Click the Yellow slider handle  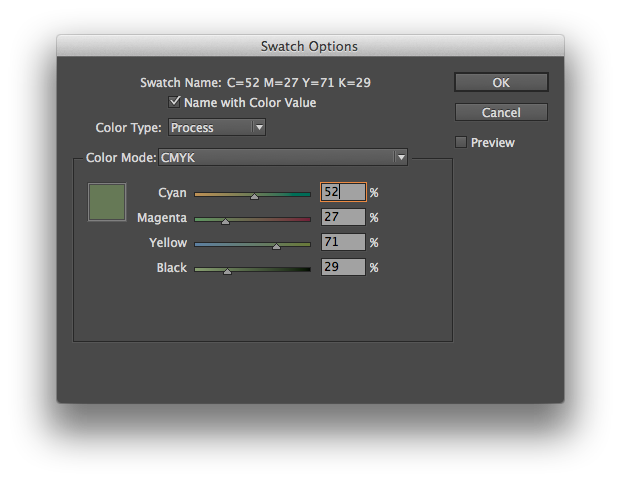coord(276,246)
